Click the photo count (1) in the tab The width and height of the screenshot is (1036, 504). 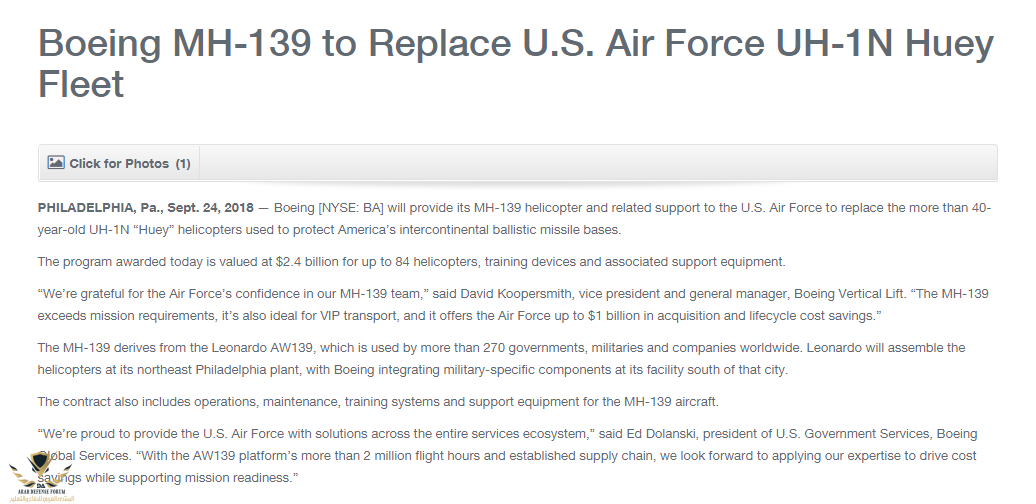tap(183, 164)
